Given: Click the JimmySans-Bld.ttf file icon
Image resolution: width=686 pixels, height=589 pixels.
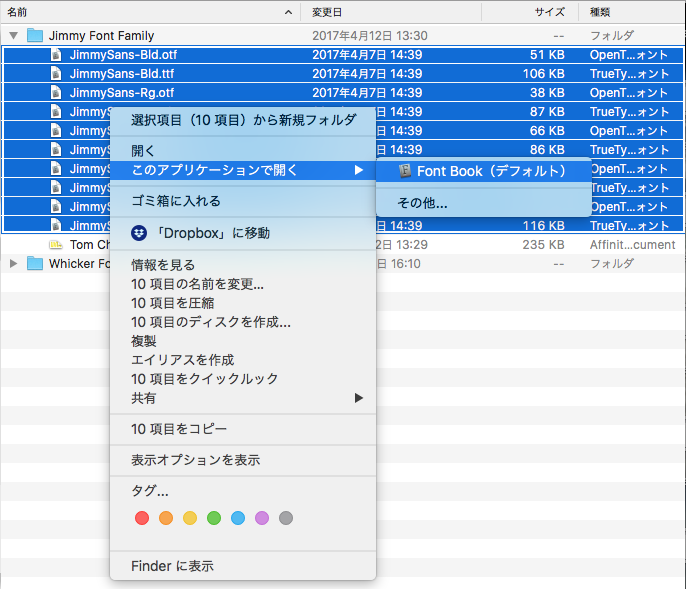Looking at the screenshot, I should click(x=56, y=74).
